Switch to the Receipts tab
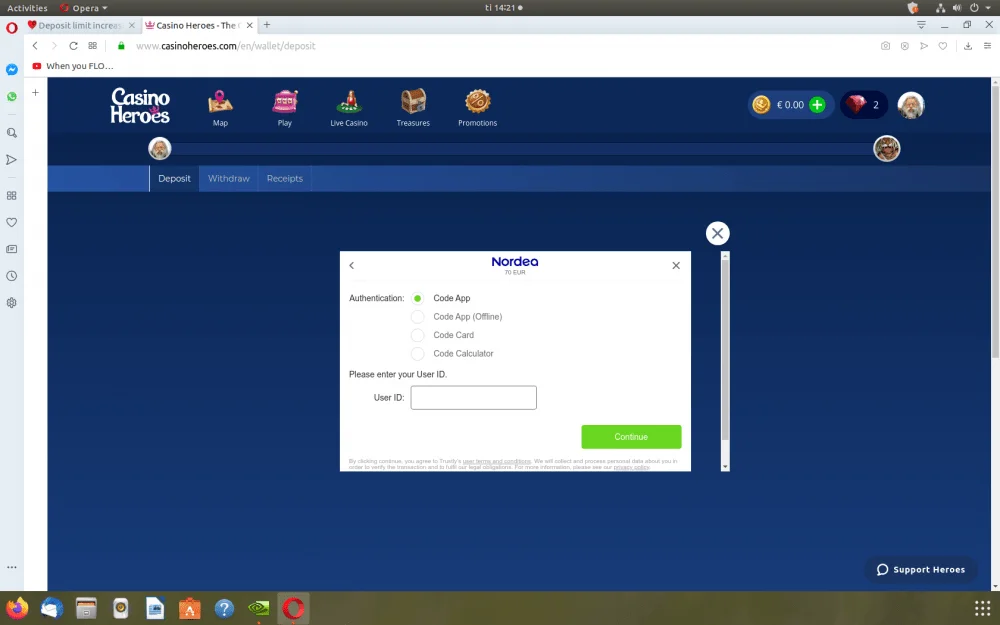Screen dimensions: 1000x625 pyautogui.click(x=284, y=179)
